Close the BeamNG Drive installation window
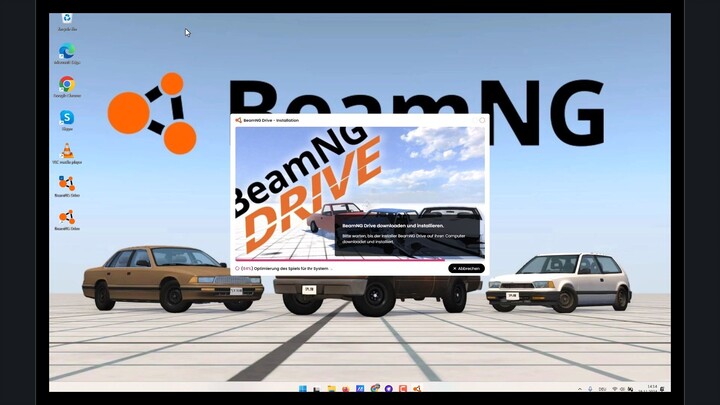The height and width of the screenshot is (405, 720). click(482, 120)
